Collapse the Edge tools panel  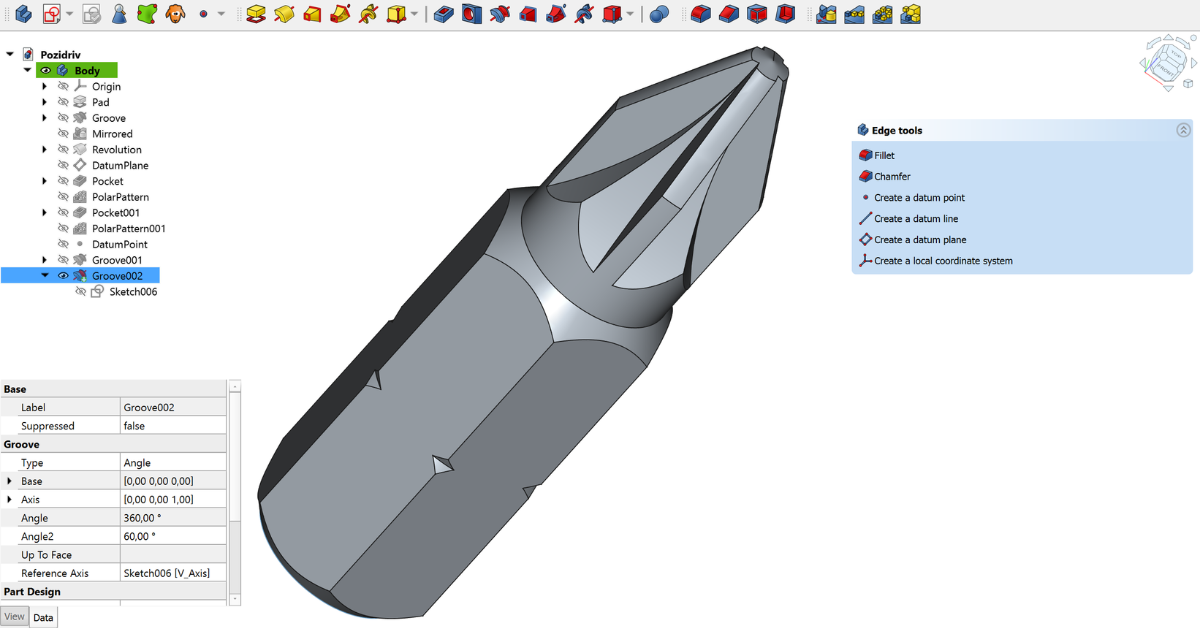click(1184, 129)
